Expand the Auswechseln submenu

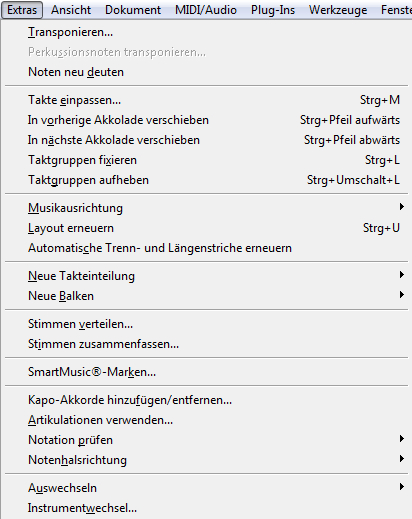point(206,488)
